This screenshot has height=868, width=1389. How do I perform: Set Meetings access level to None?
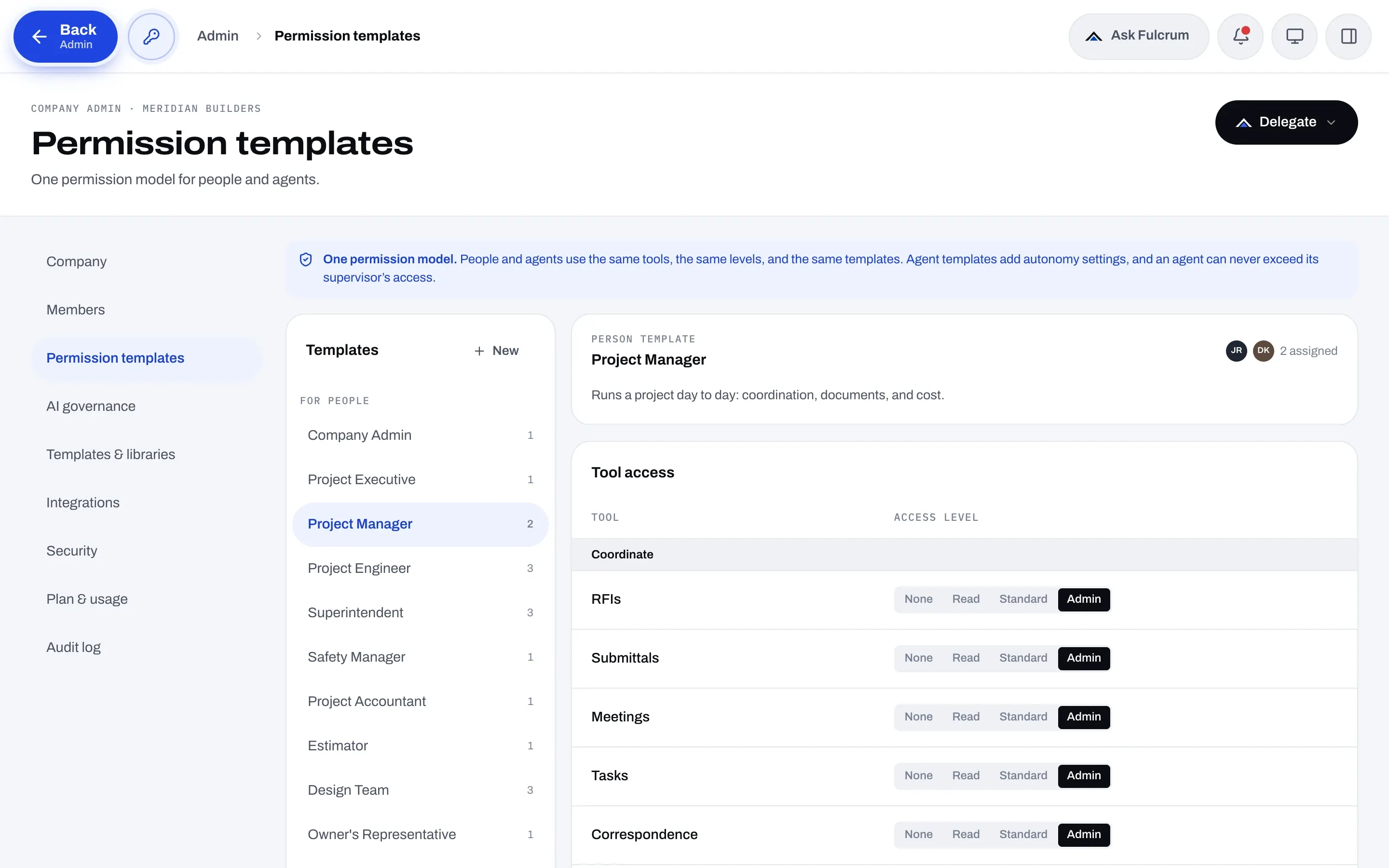pos(918,717)
